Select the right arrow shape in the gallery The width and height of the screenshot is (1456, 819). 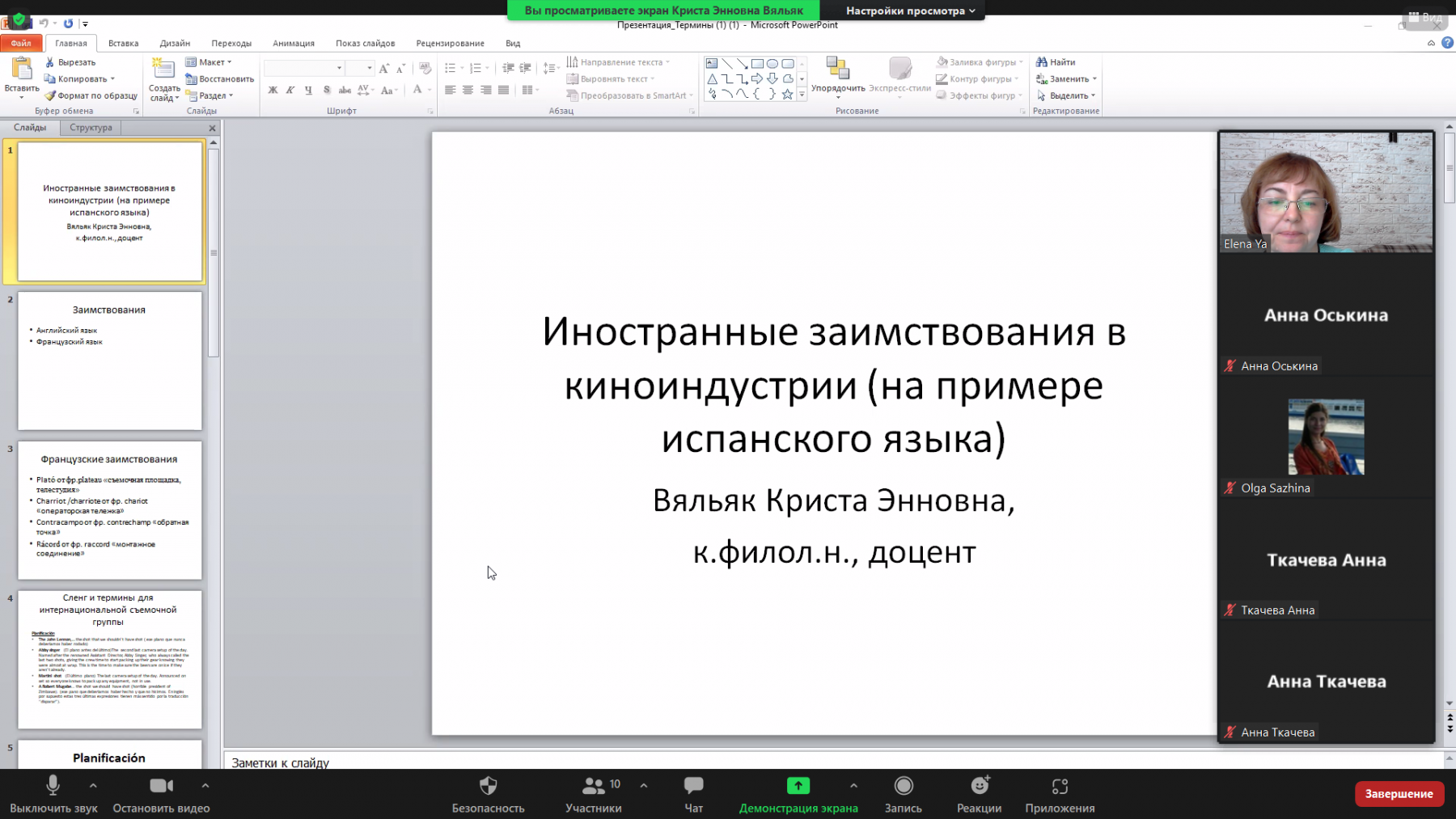coord(757,79)
